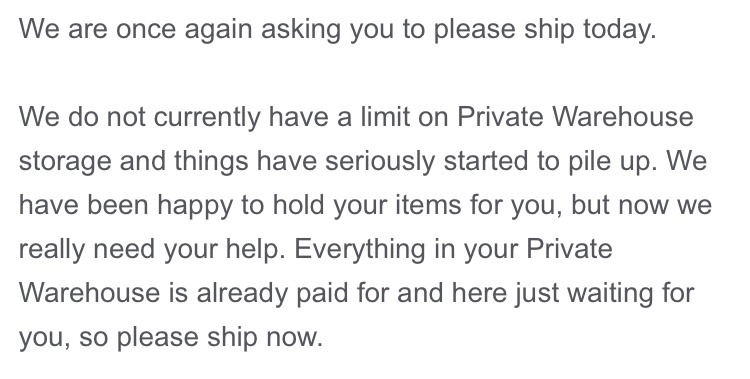Image resolution: width=750 pixels, height=379 pixels.
Task: Click the word "started"
Action: (x=485, y=162)
